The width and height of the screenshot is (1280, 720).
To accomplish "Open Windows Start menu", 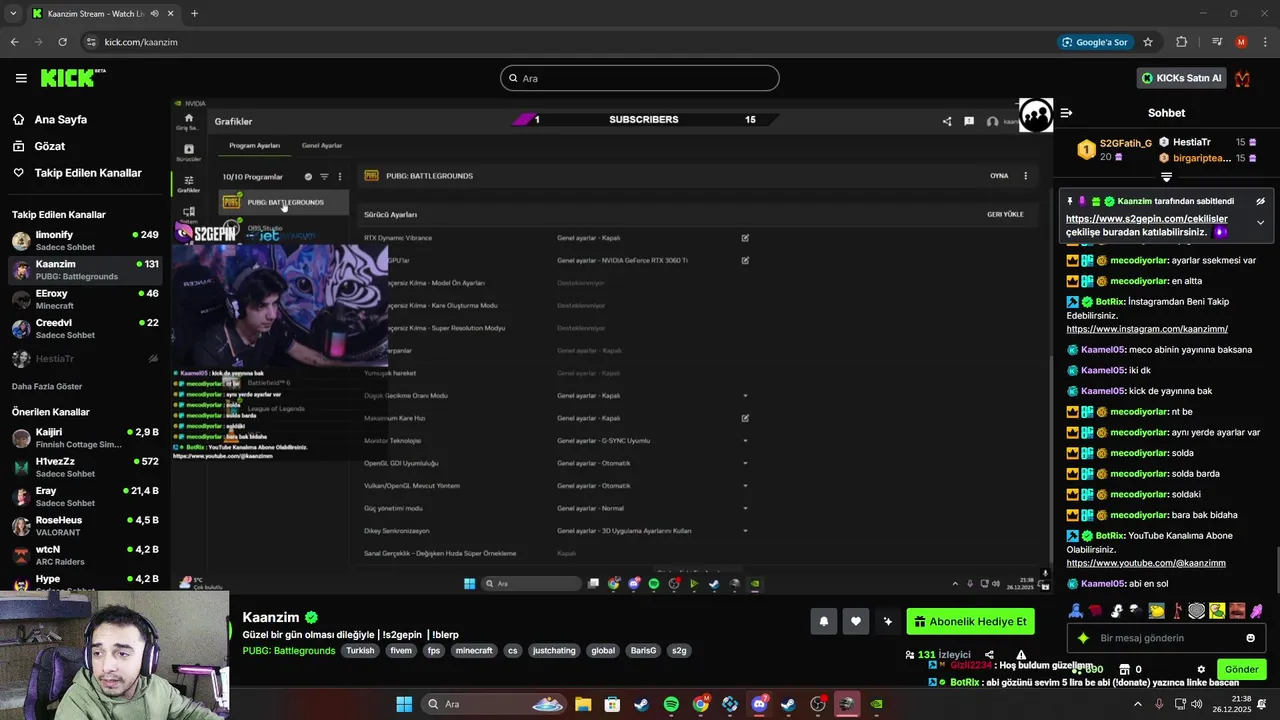I will click(404, 704).
